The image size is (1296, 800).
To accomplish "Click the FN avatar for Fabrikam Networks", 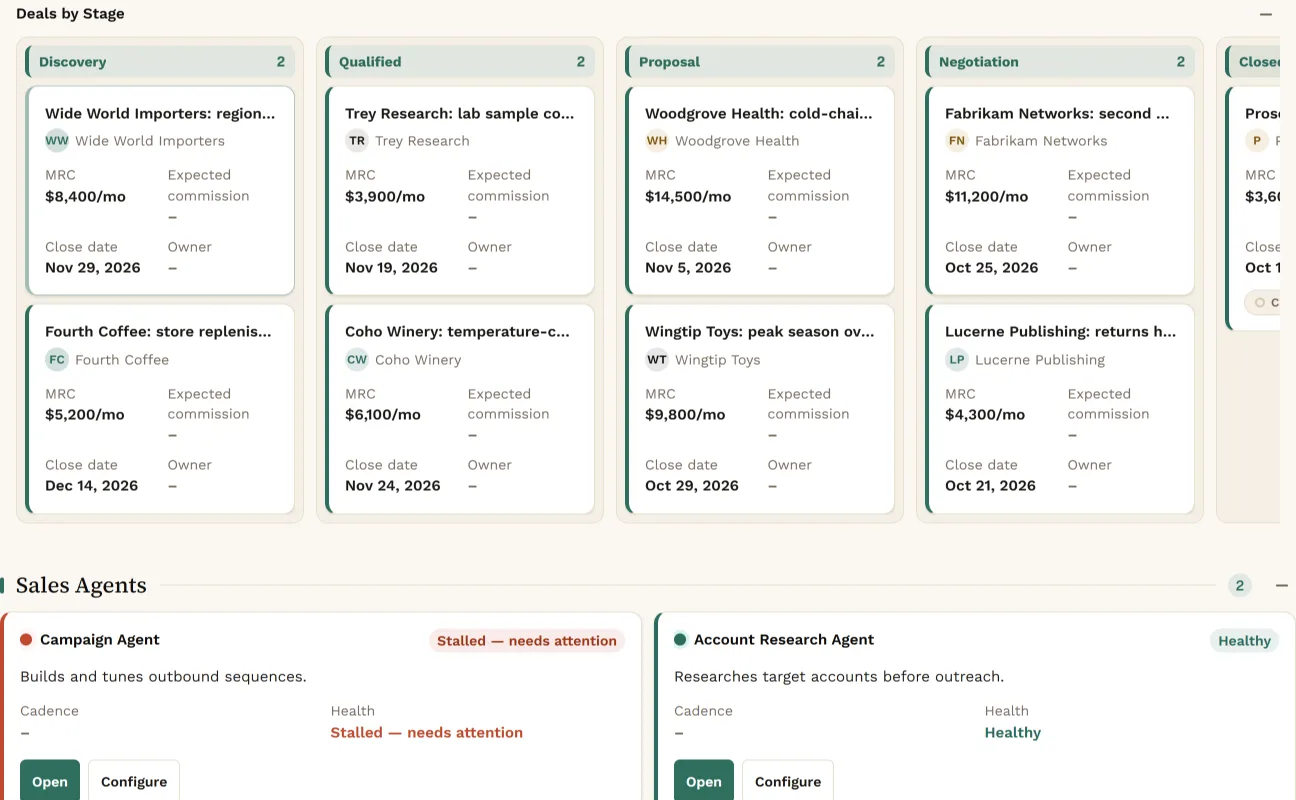I will pyautogui.click(x=957, y=140).
